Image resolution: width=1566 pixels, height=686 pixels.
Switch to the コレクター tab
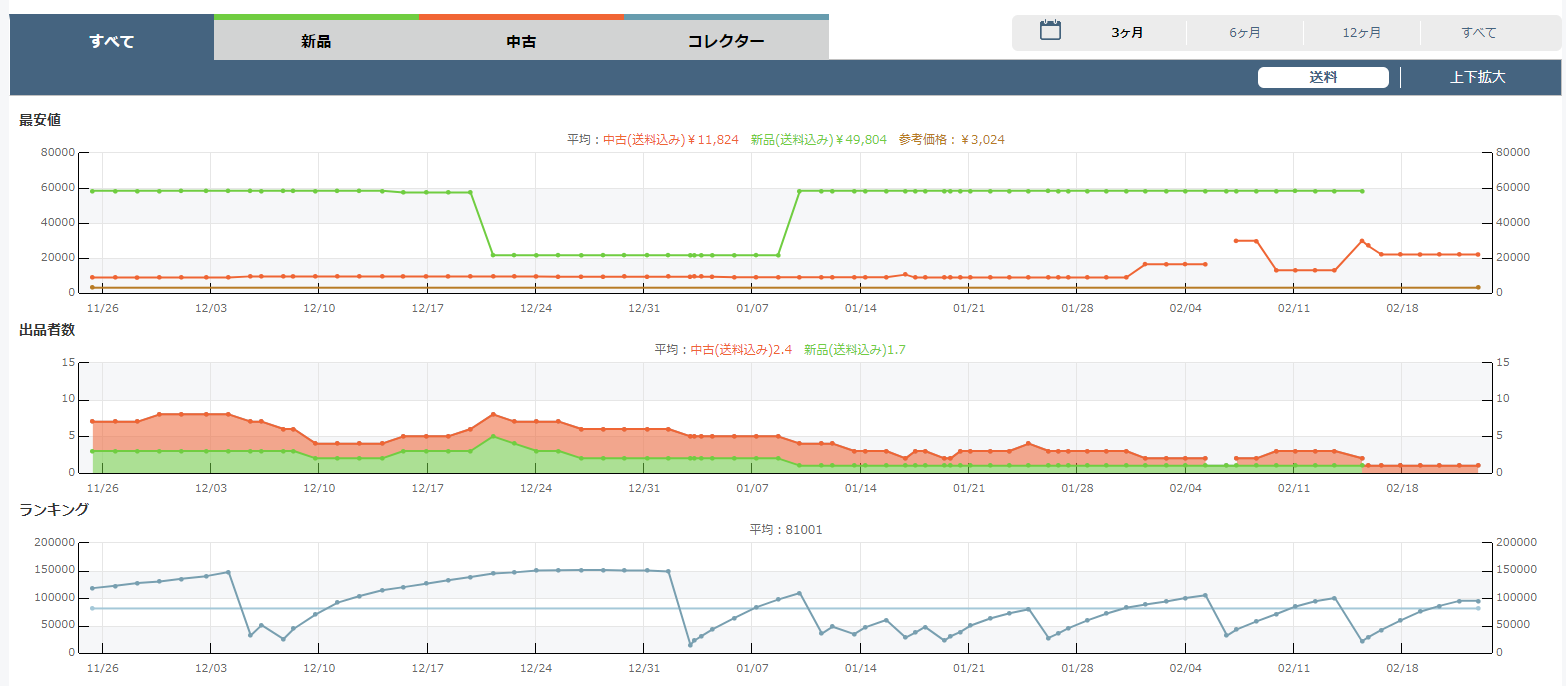point(726,41)
